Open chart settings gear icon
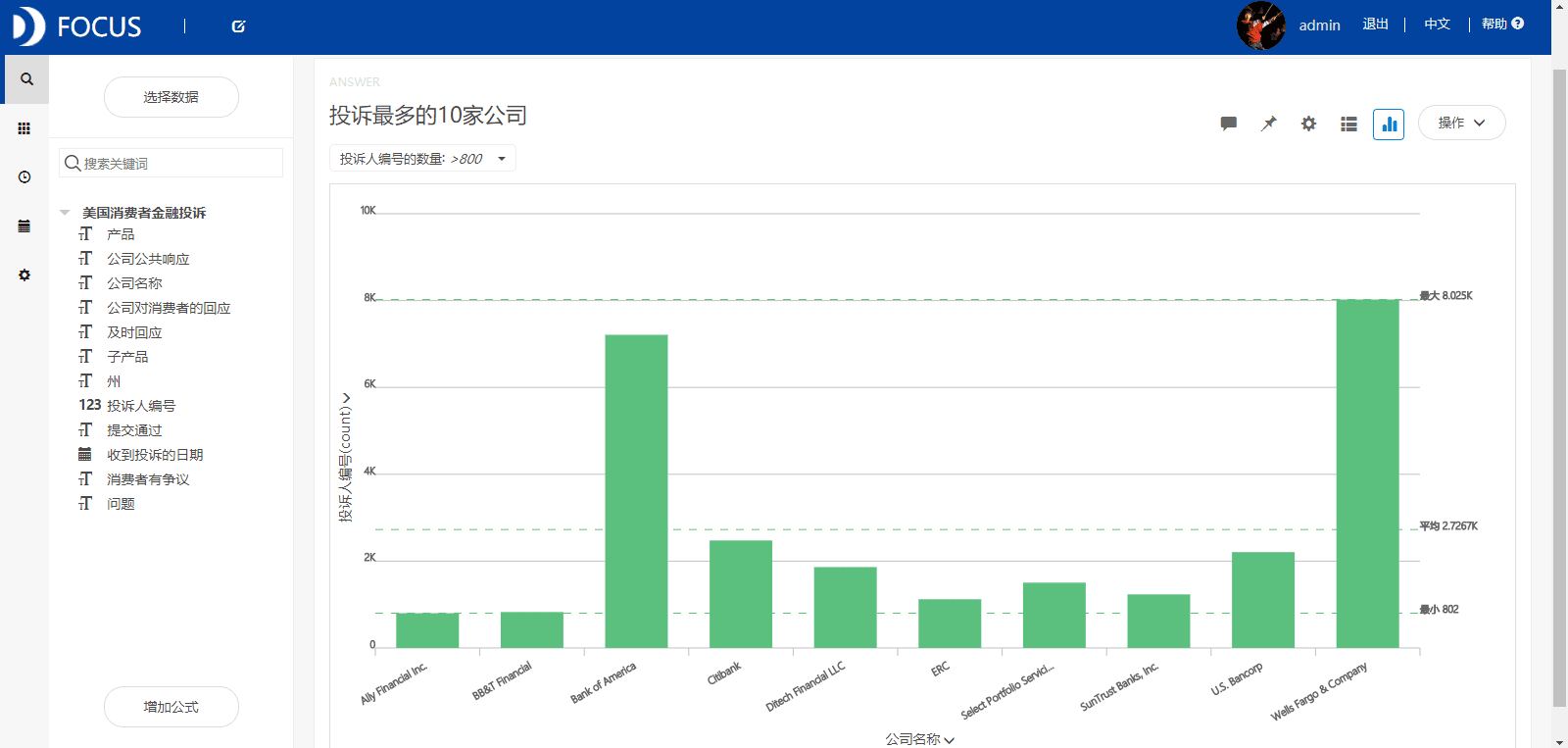The height and width of the screenshot is (748, 1568). tap(1308, 124)
